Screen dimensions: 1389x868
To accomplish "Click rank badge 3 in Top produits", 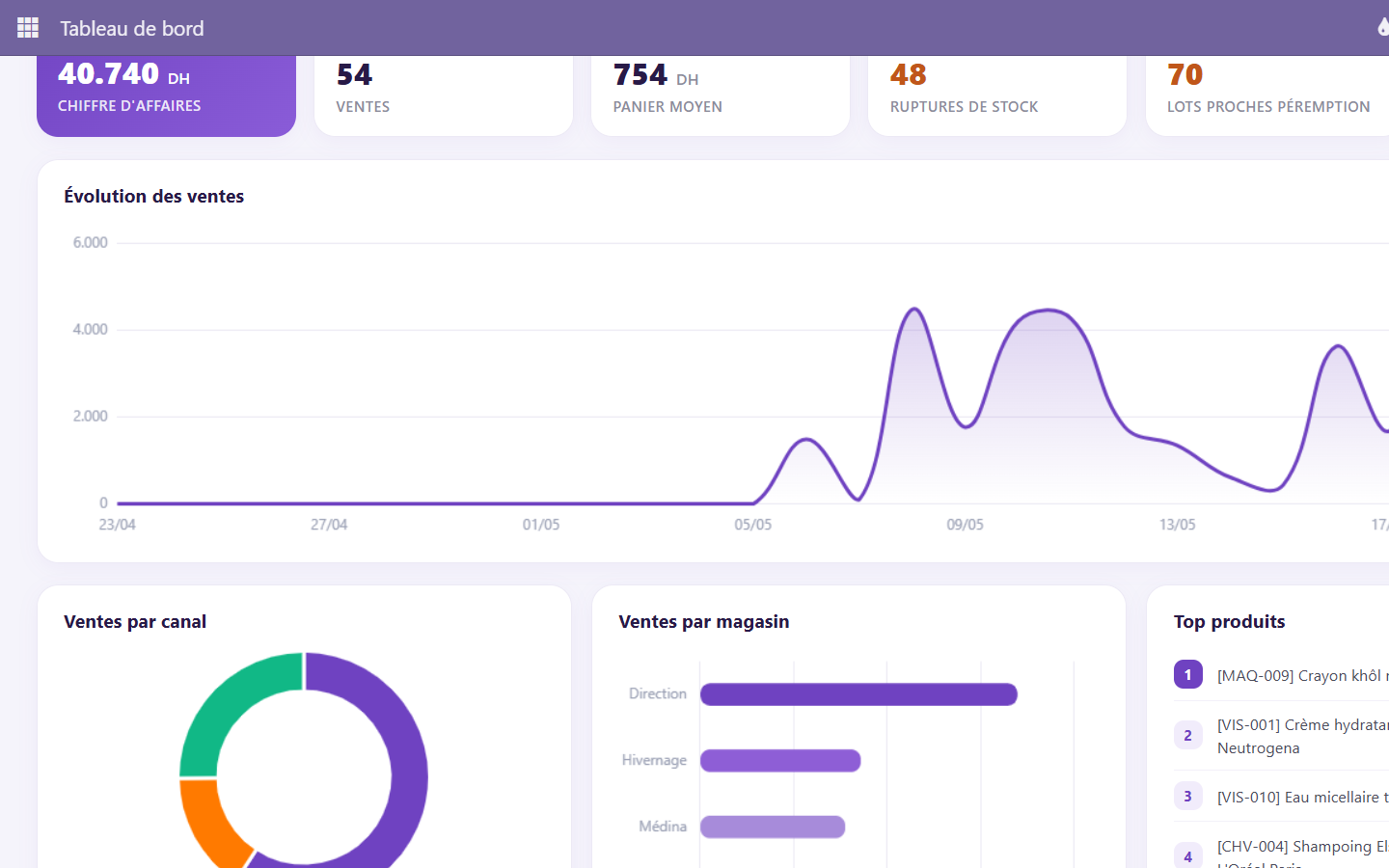I will [x=1188, y=796].
